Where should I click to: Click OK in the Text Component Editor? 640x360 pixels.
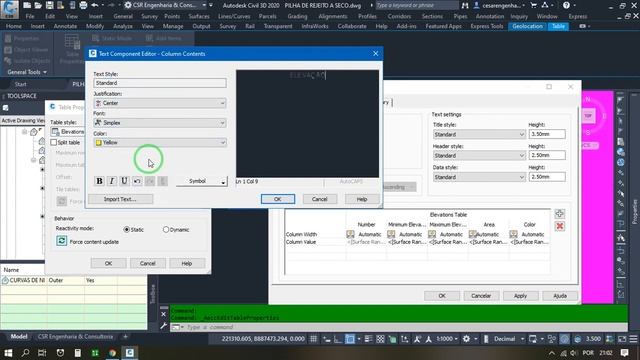pos(278,199)
